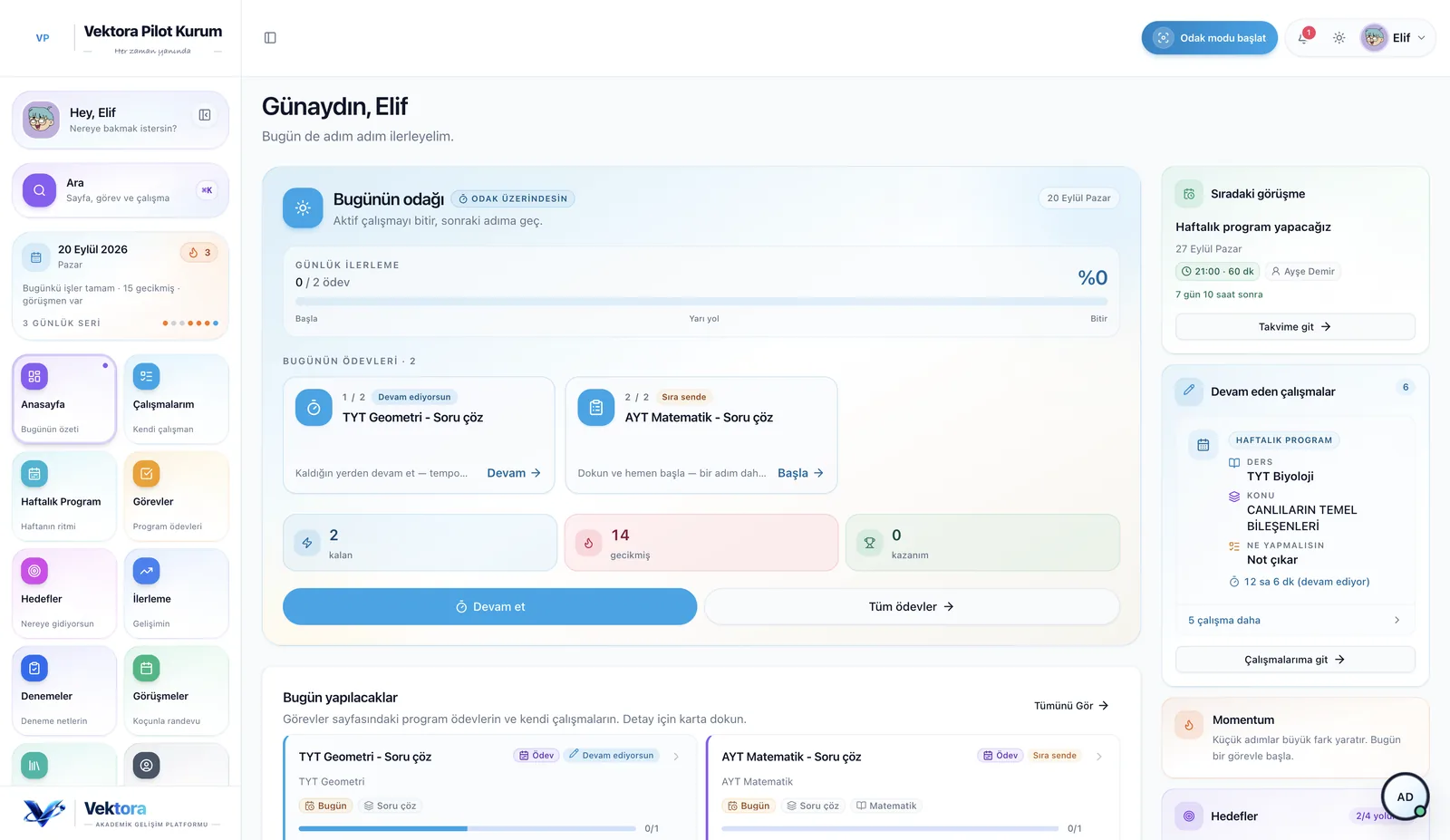Open the Görevler section
The width and height of the screenshot is (1450, 840).
(176, 497)
